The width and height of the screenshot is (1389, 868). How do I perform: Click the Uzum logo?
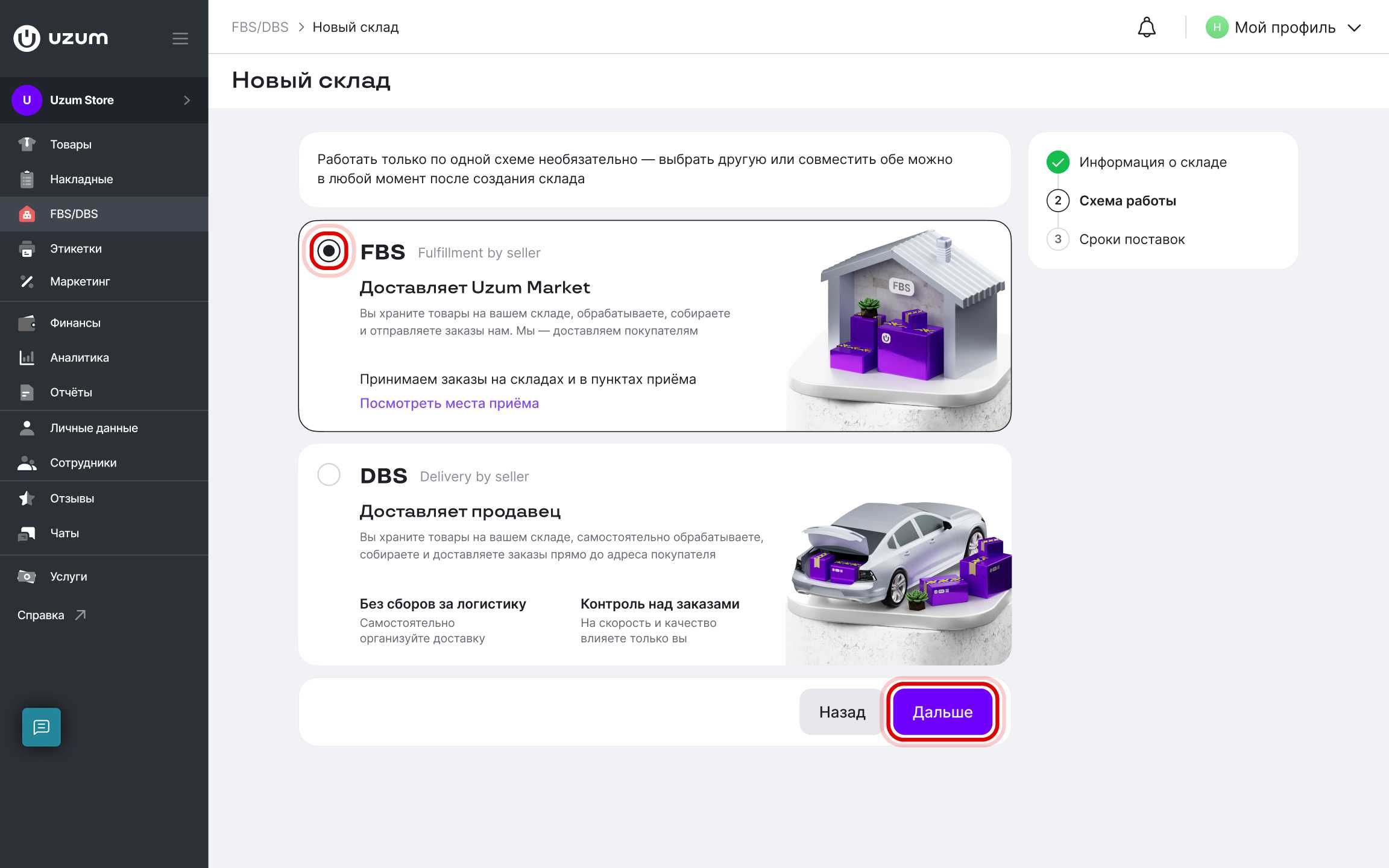[x=61, y=38]
